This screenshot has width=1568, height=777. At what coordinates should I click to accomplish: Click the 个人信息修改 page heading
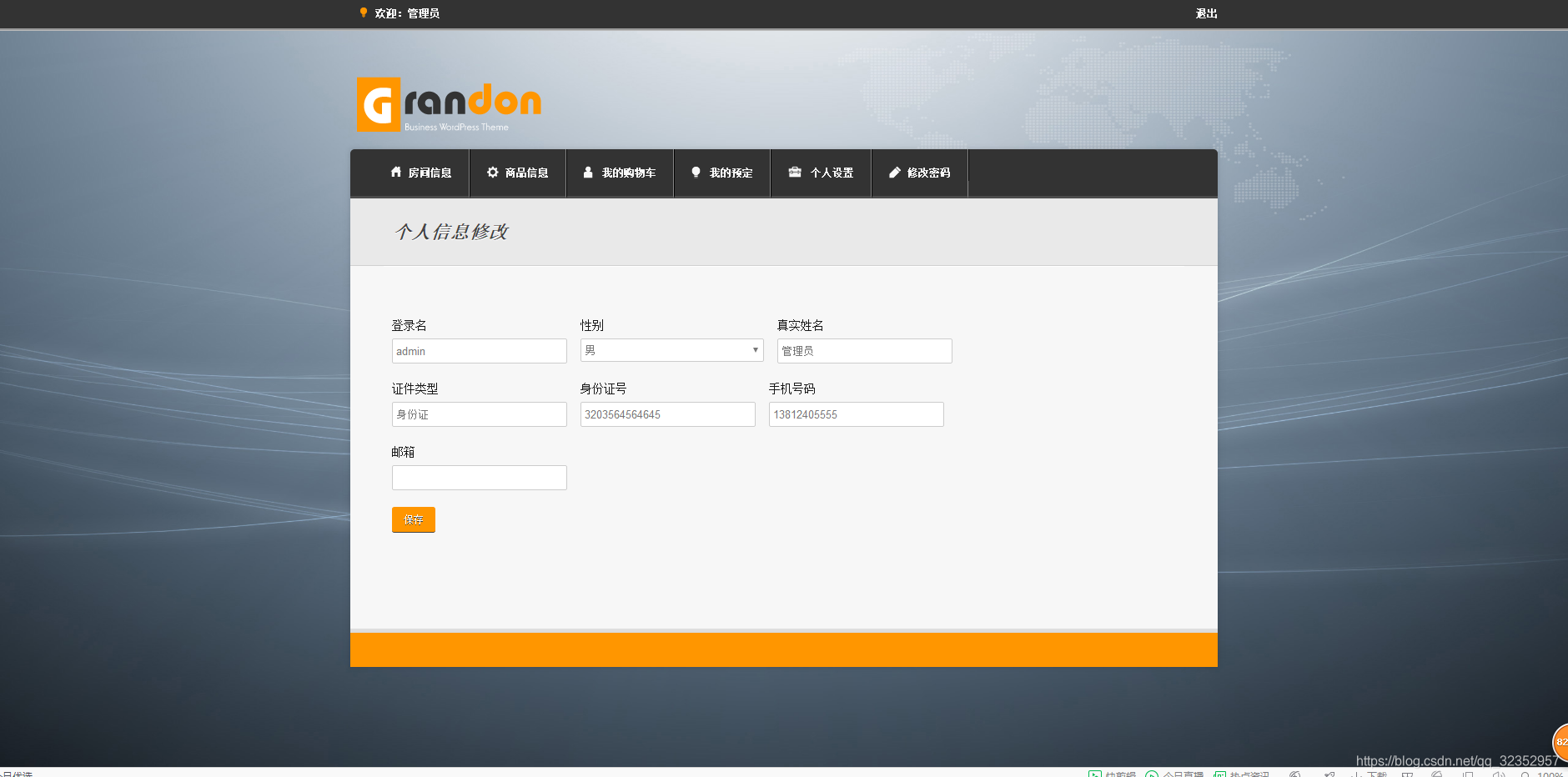(x=451, y=232)
